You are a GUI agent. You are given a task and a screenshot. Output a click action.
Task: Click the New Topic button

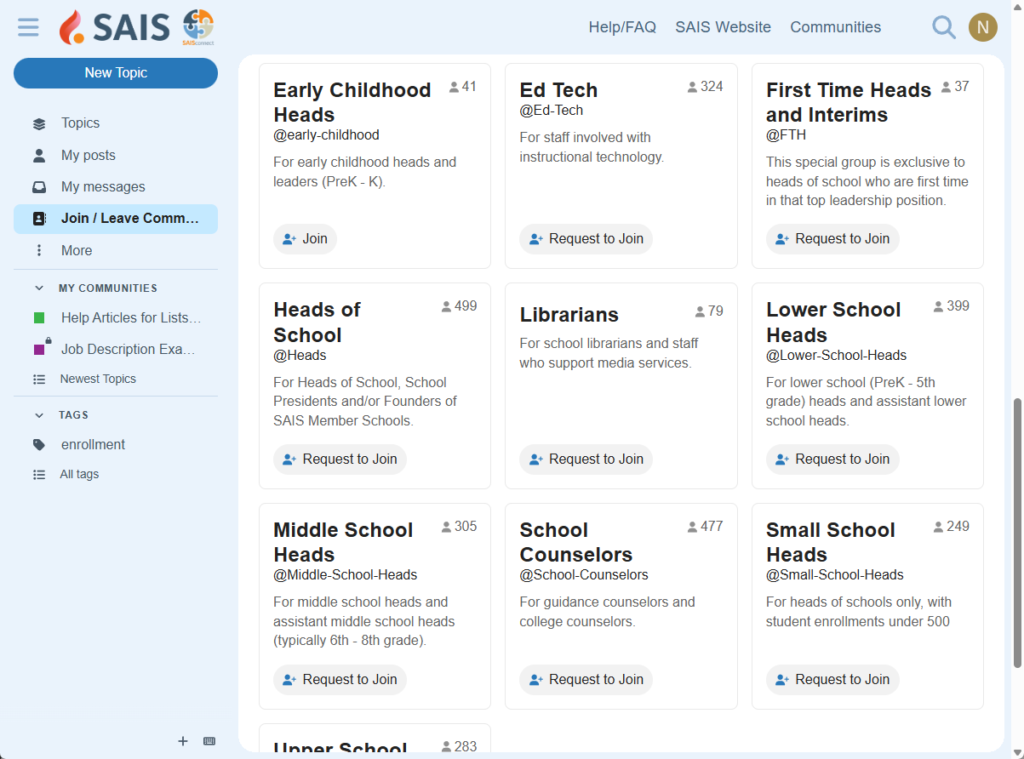115,73
